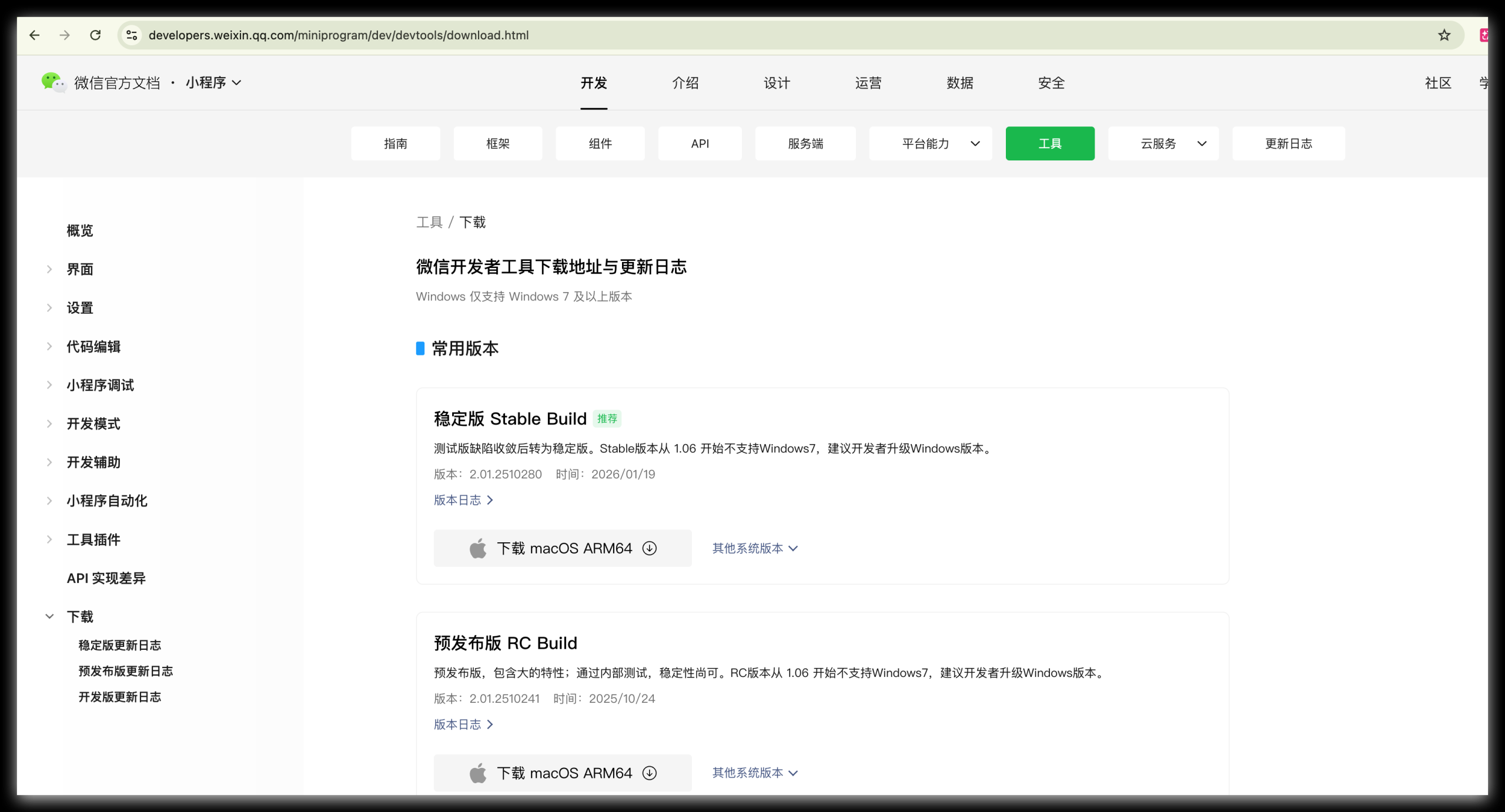Click the browser back arrow
Image resolution: width=1505 pixels, height=812 pixels.
click(35, 35)
